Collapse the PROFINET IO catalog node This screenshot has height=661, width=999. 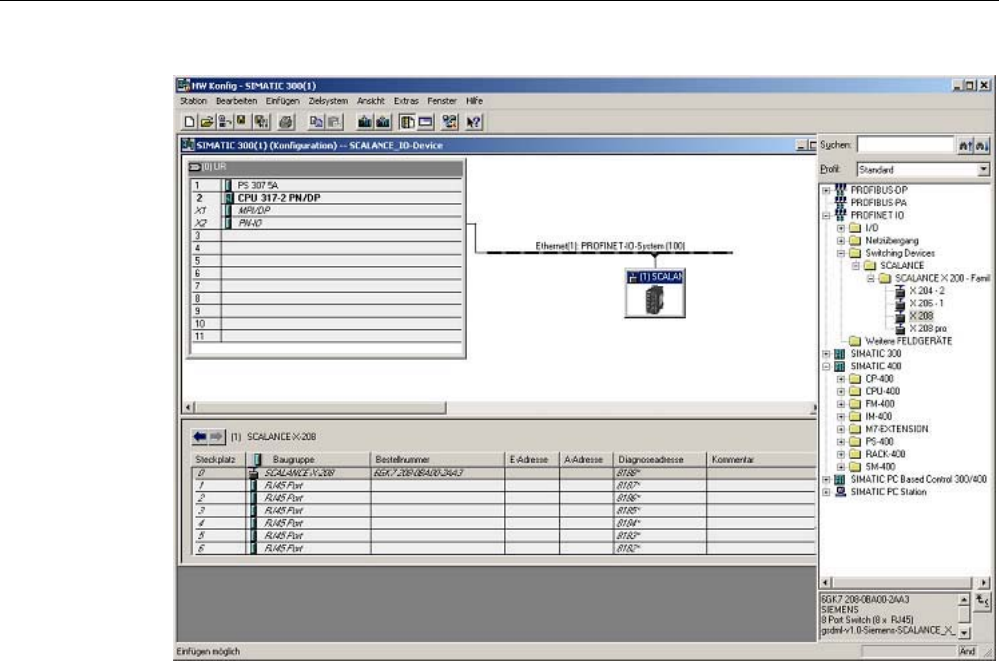[x=826, y=215]
